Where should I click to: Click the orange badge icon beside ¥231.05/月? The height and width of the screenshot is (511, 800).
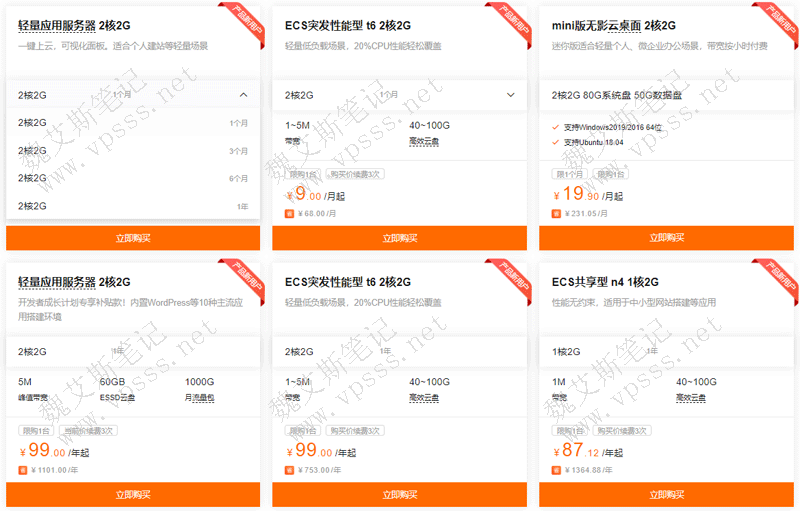556,214
